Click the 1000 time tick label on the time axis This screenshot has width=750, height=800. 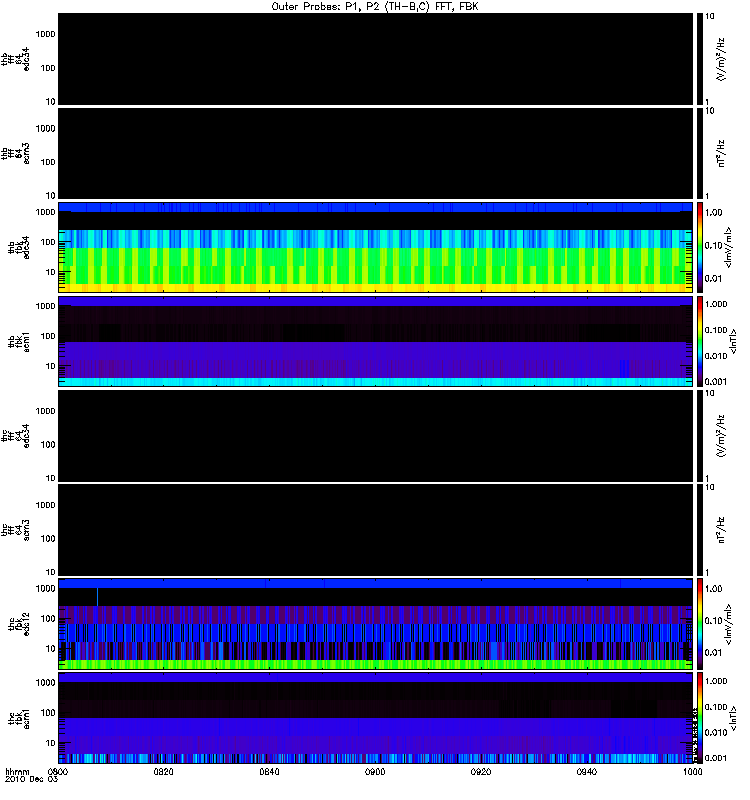[x=692, y=772]
